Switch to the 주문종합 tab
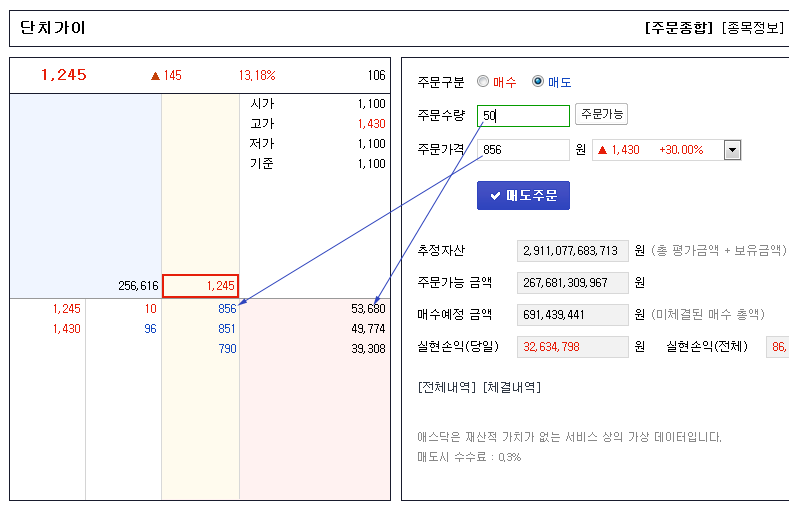The height and width of the screenshot is (513, 789). (x=680, y=28)
